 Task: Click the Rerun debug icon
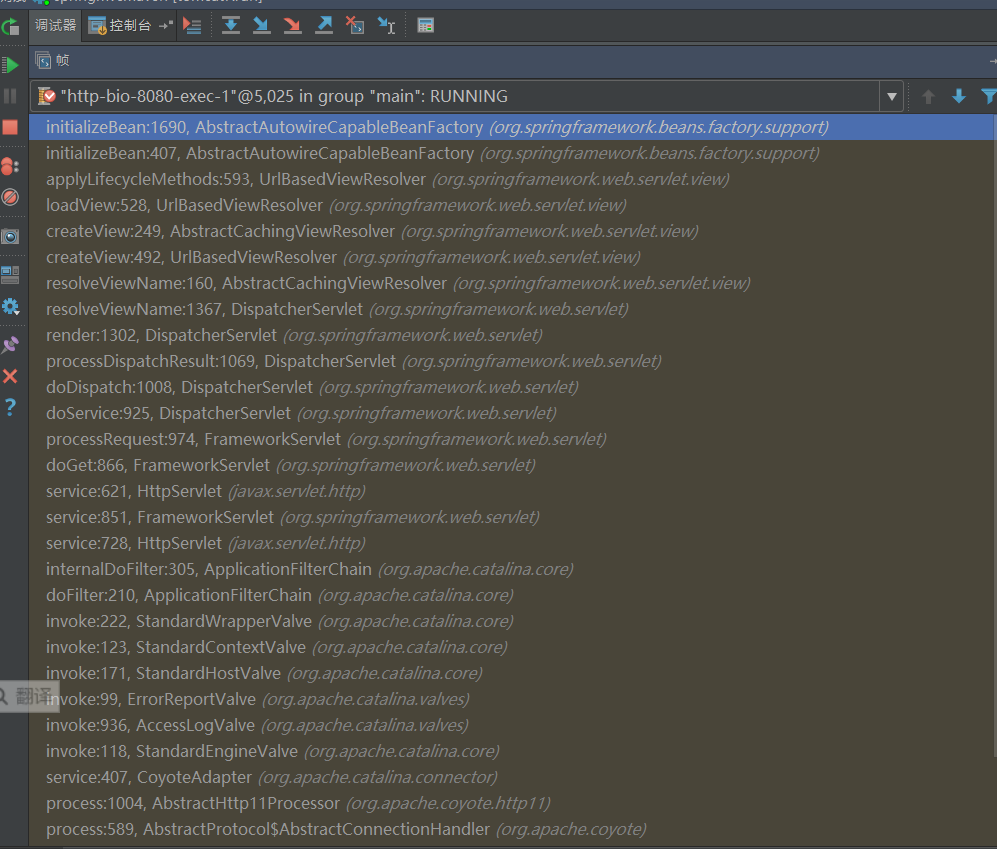[10, 27]
